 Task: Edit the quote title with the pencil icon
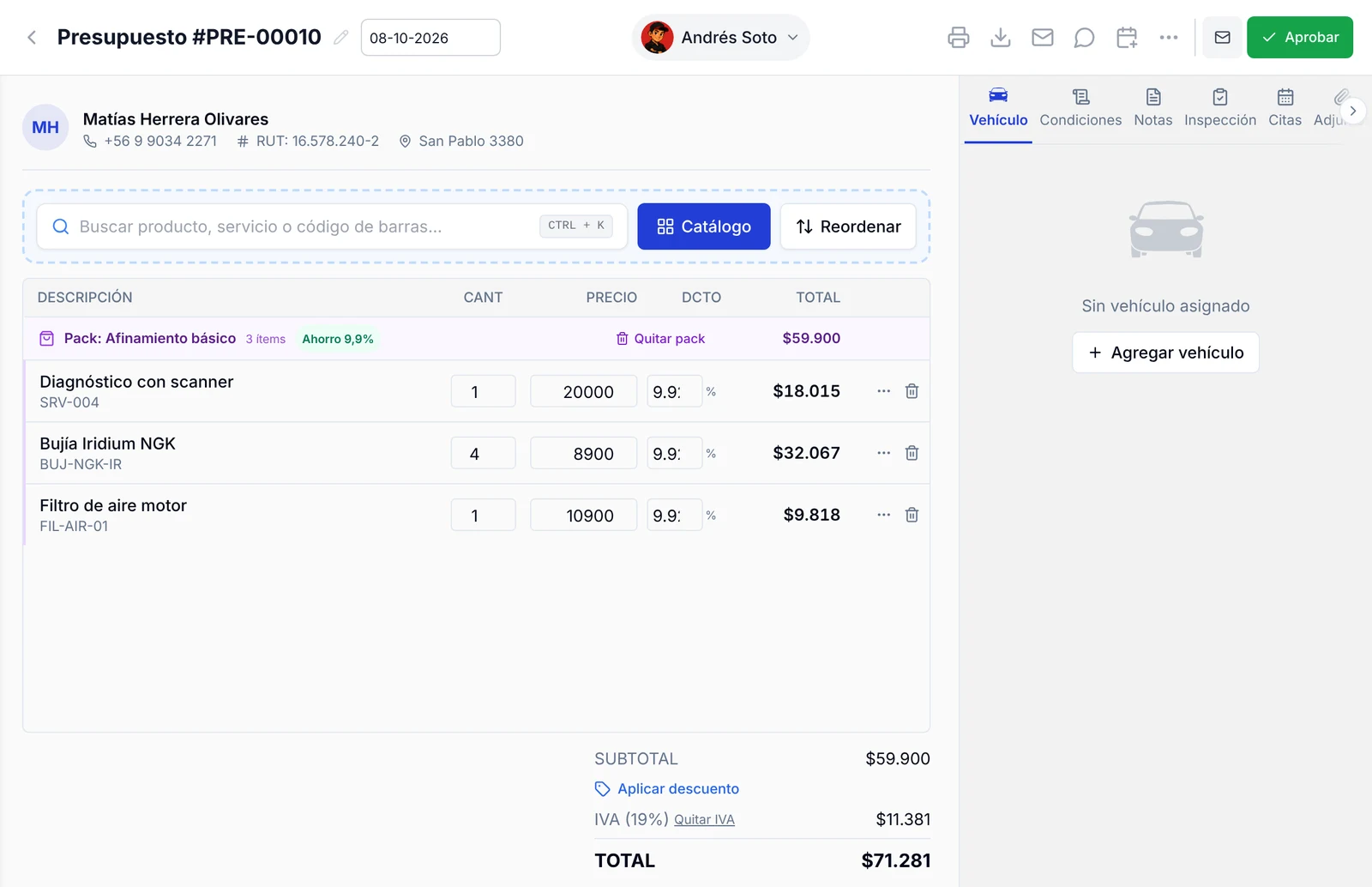point(341,38)
